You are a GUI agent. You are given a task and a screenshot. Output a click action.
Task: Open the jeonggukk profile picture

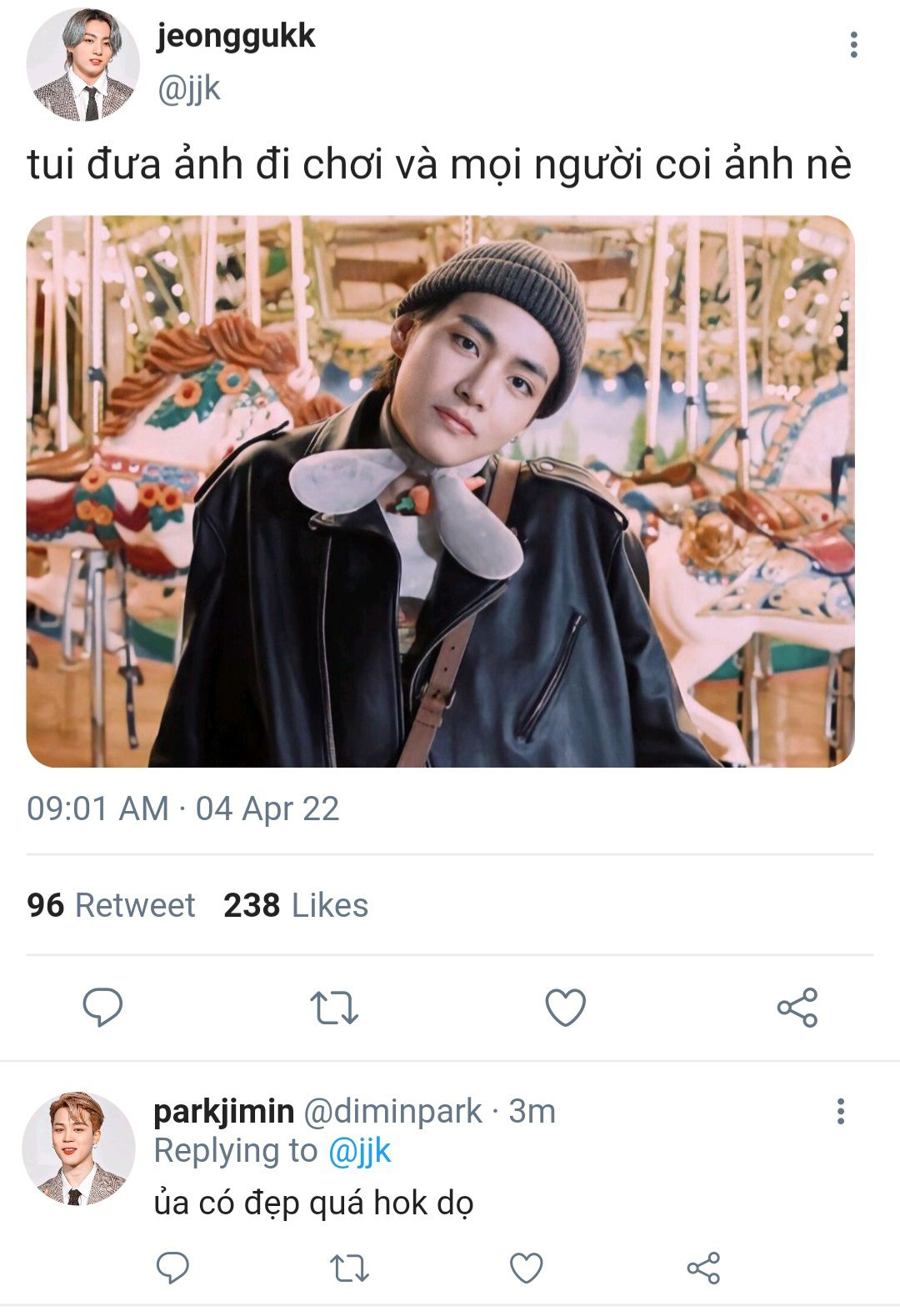(83, 65)
